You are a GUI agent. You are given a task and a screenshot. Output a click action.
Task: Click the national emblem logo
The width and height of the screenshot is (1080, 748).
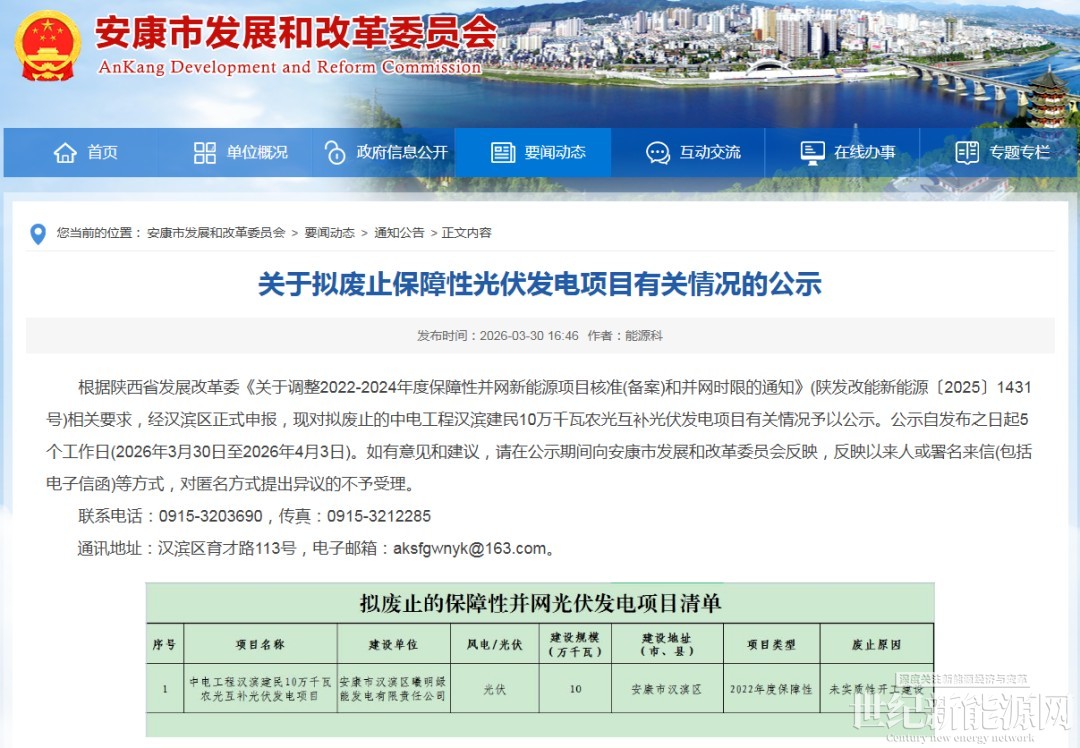pos(48,46)
